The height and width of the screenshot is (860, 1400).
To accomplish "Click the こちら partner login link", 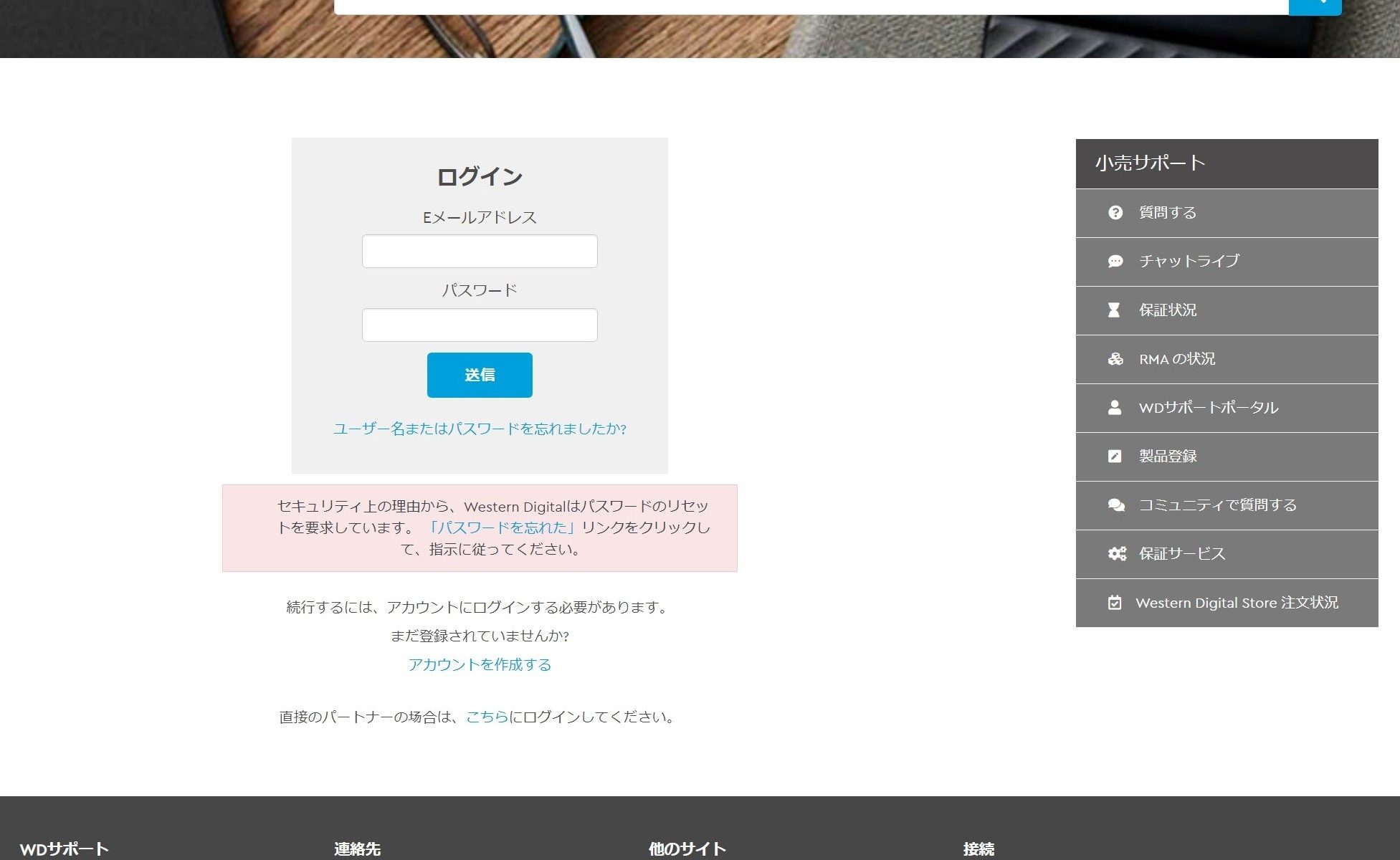I will [x=487, y=717].
